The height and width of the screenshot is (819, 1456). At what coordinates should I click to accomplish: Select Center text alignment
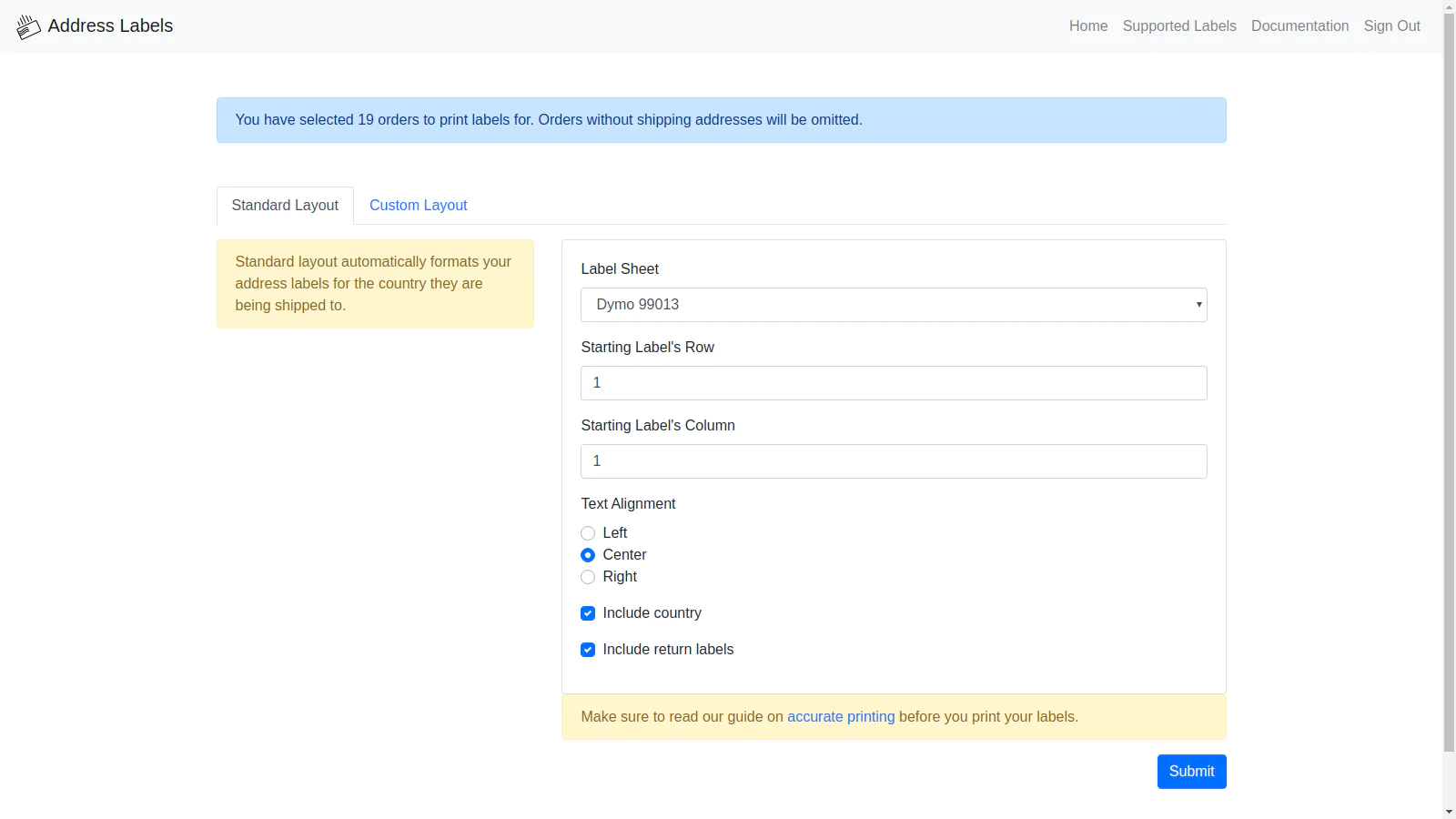(x=588, y=555)
